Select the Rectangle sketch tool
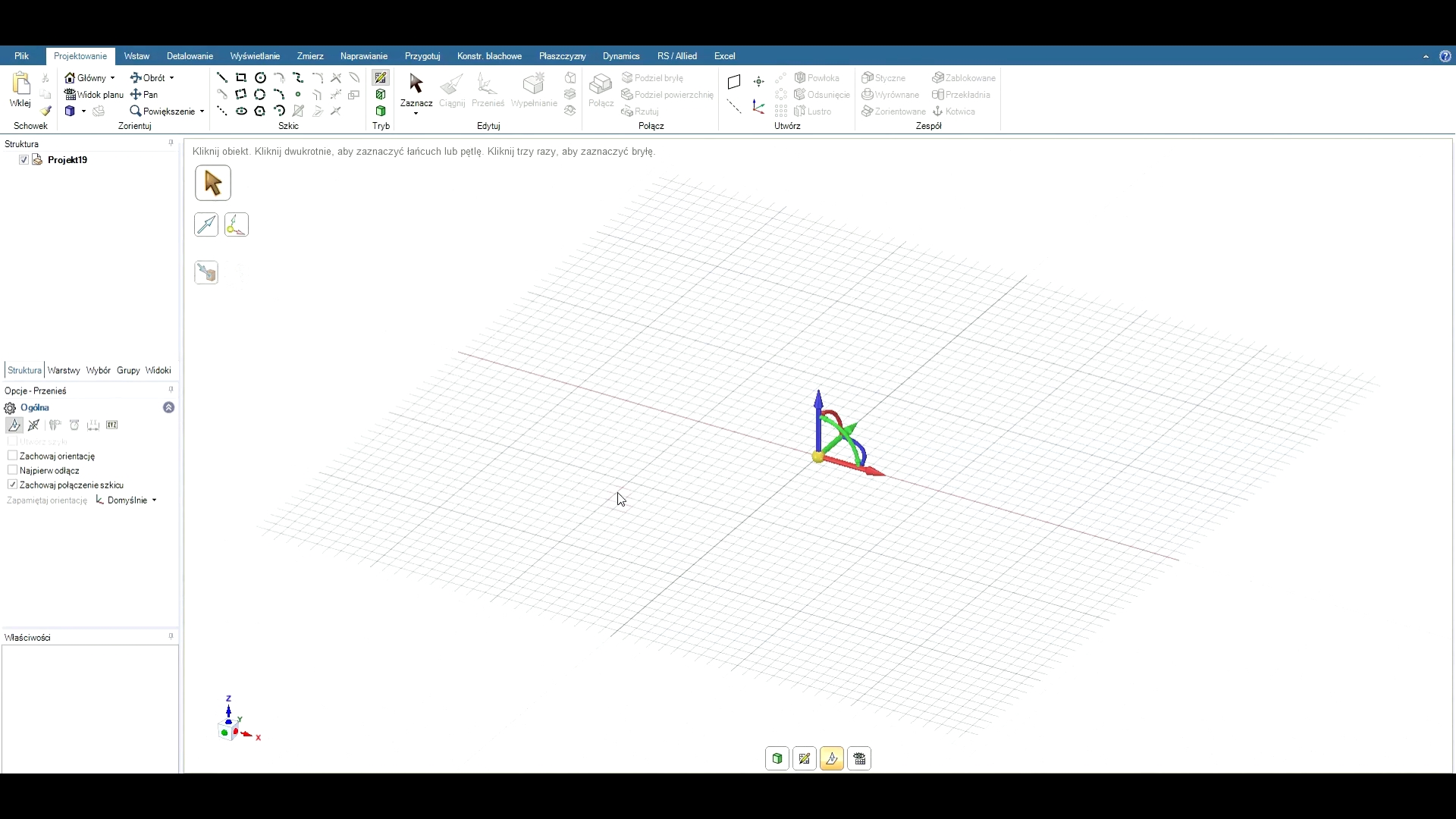 241,78
